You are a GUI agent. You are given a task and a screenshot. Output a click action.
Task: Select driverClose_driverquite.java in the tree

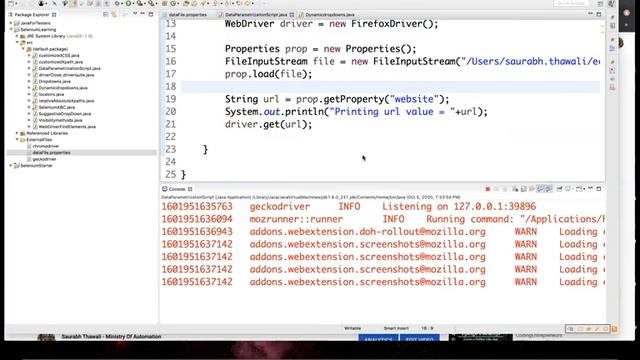click(x=66, y=75)
